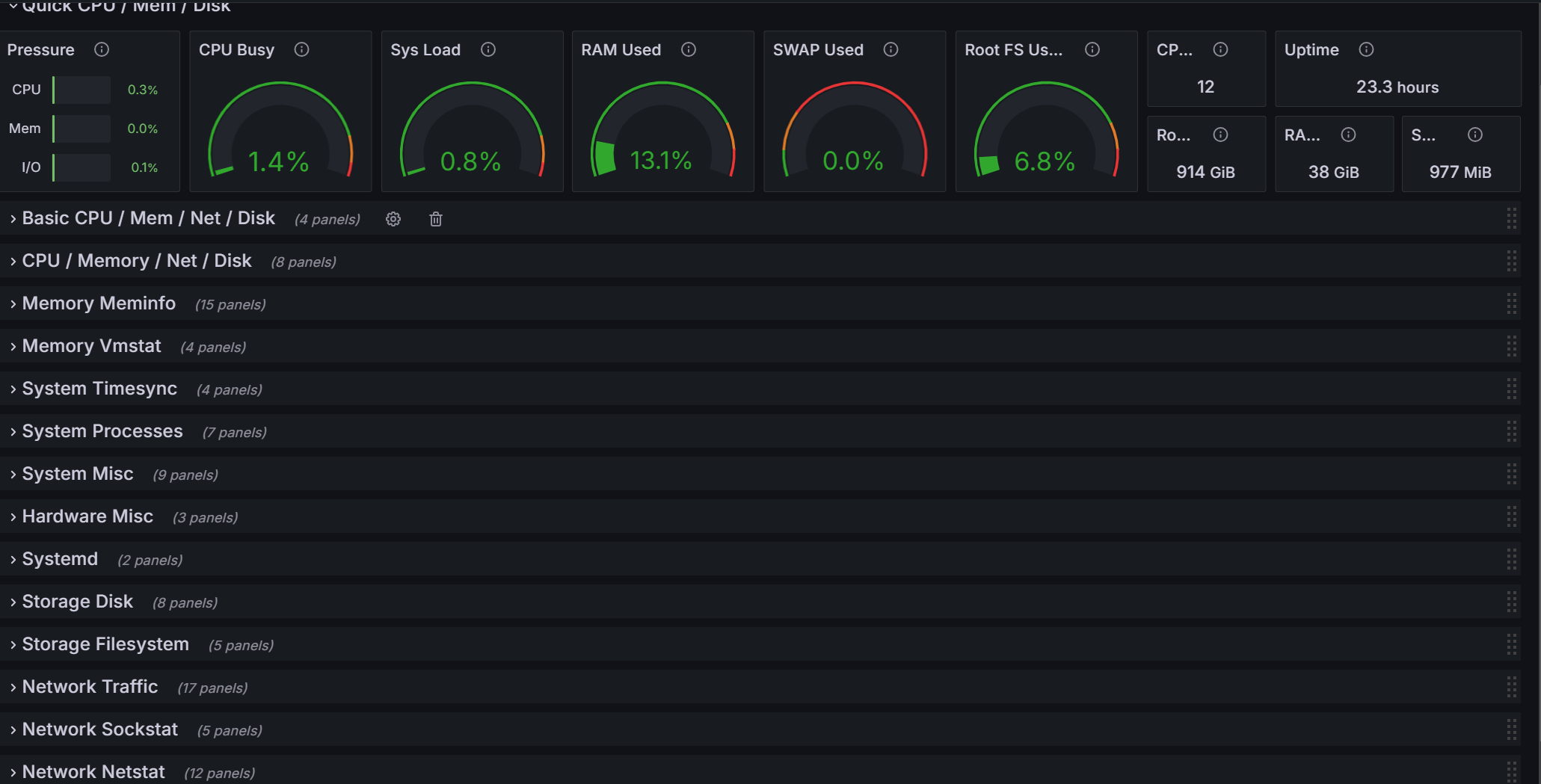The image size is (1541, 784).
Task: Click the CPU pressure bar
Action: [82, 90]
